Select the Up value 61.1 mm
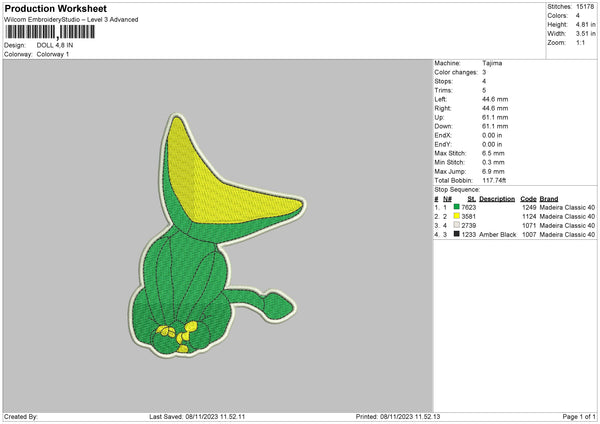 pos(495,117)
